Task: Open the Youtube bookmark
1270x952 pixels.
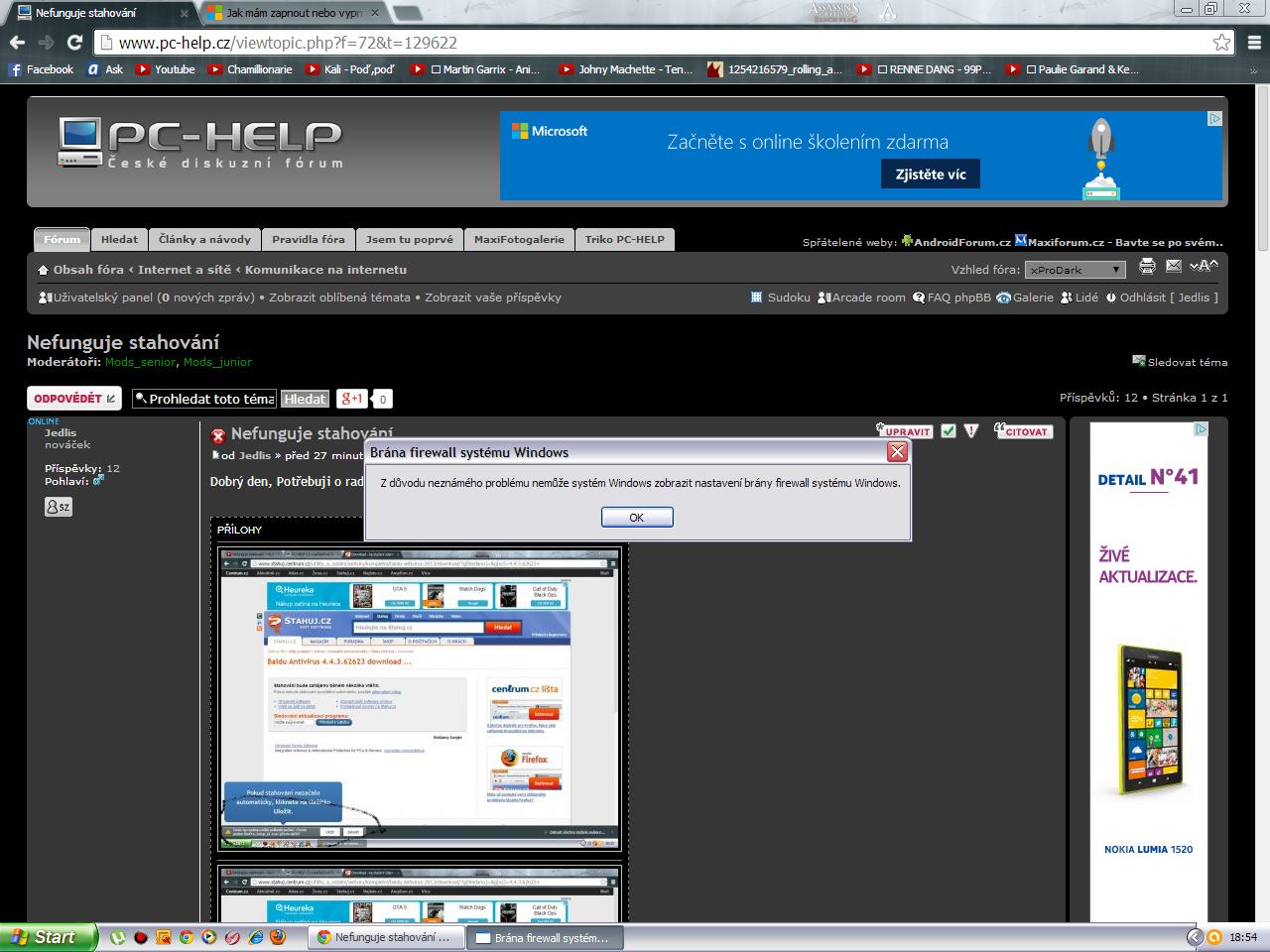Action: [x=165, y=69]
